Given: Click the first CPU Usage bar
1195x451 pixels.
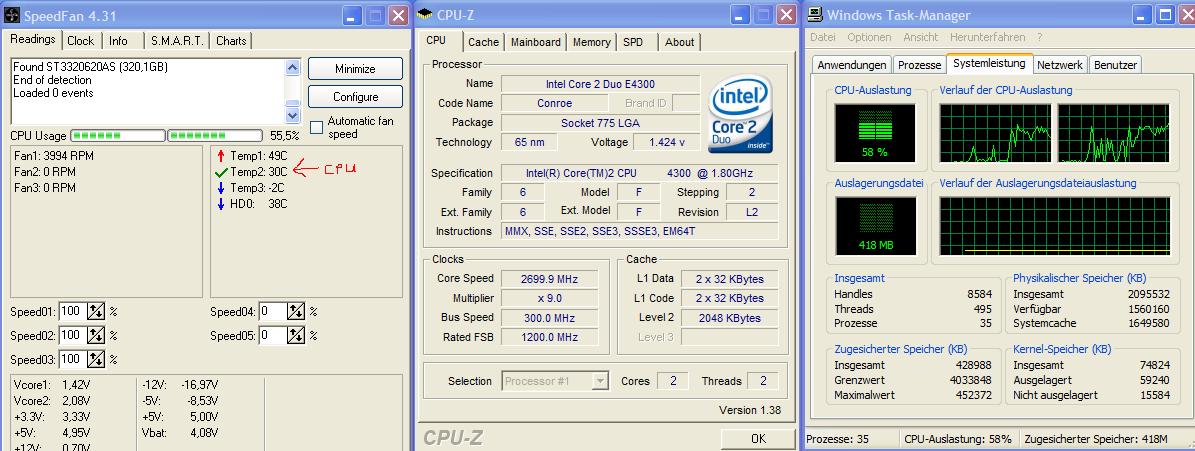Looking at the screenshot, I should [x=117, y=136].
